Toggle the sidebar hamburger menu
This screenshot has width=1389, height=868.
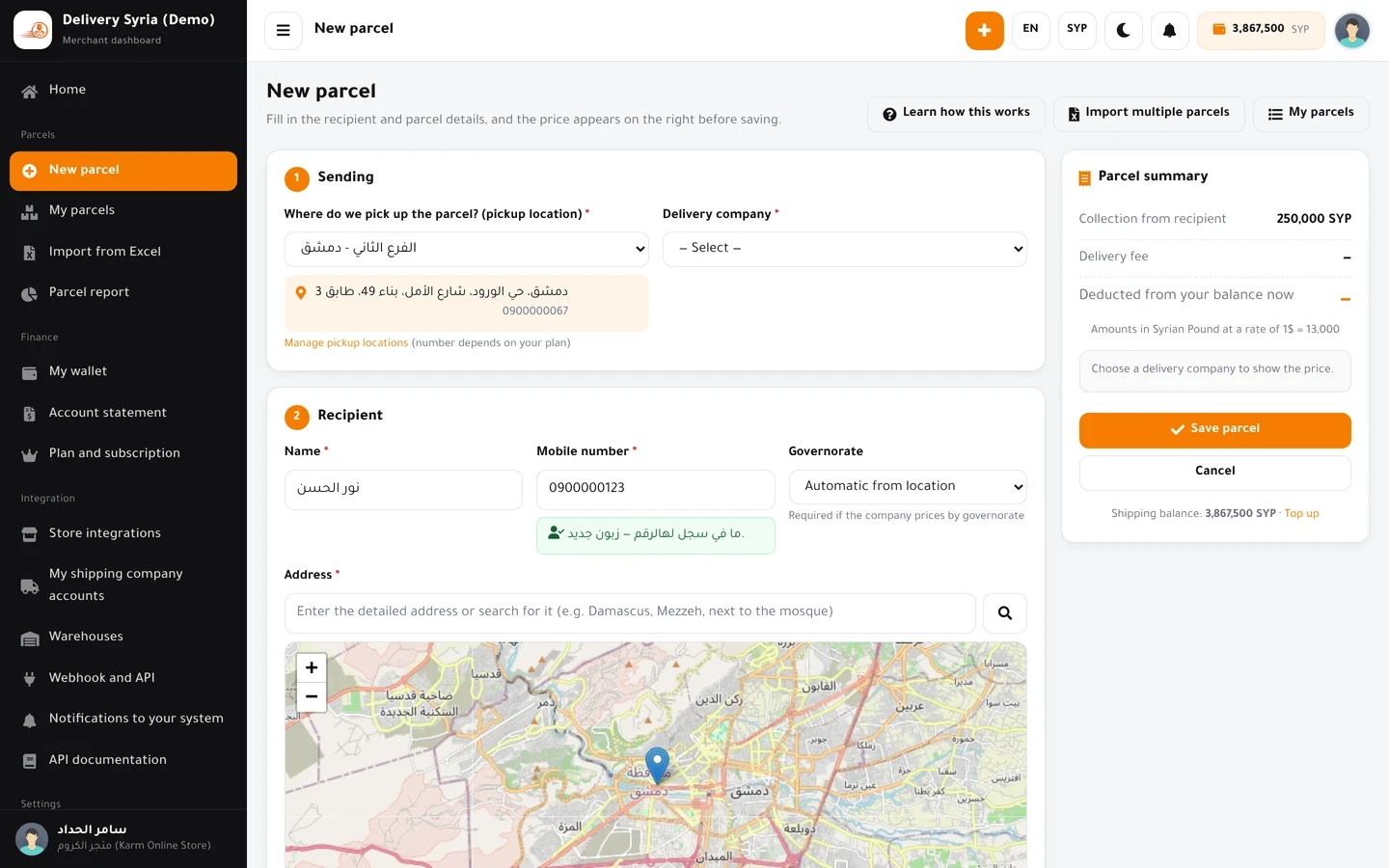284,30
